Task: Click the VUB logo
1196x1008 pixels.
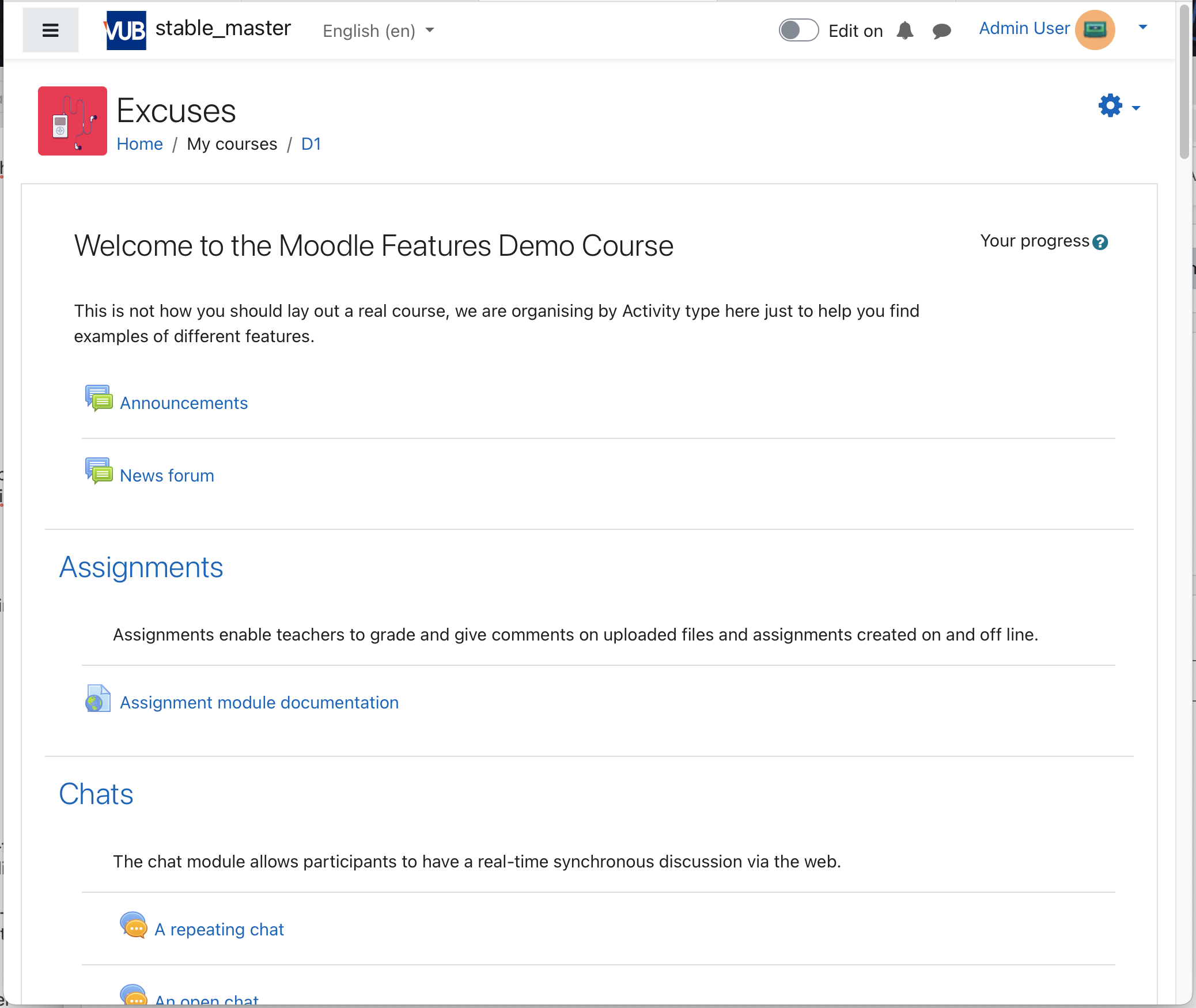Action: click(126, 30)
